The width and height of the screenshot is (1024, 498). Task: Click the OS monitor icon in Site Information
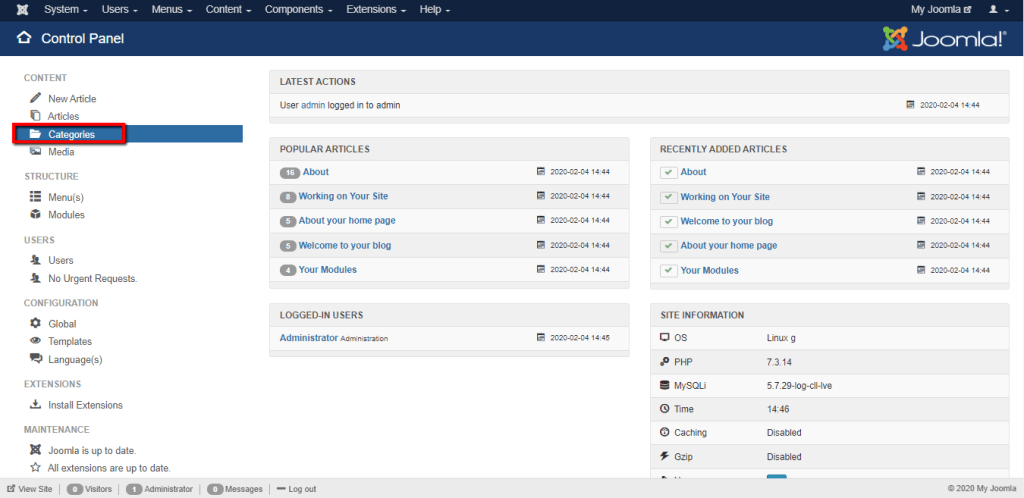click(665, 337)
